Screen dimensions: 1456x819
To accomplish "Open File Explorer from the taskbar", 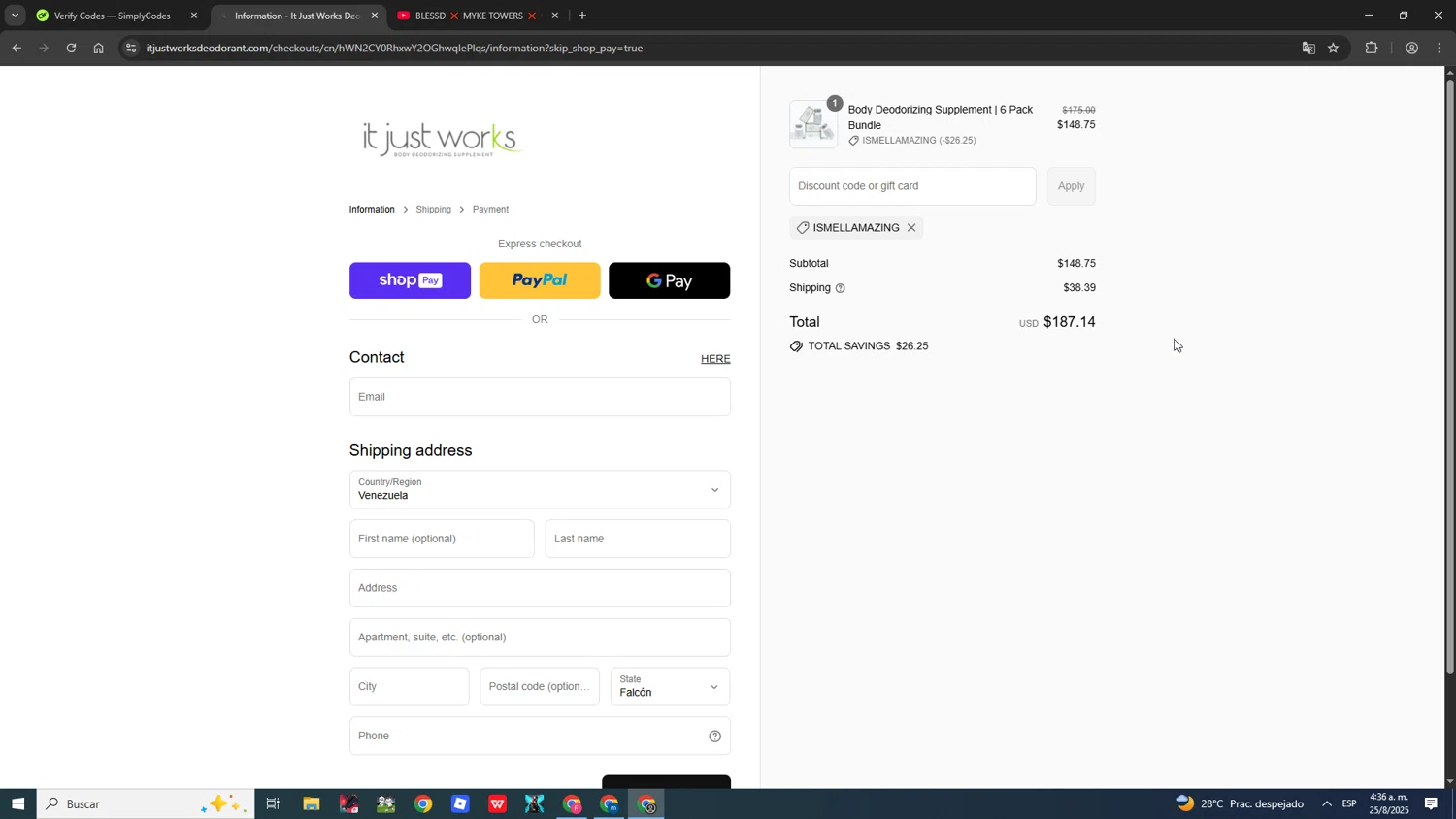I will pyautogui.click(x=312, y=804).
